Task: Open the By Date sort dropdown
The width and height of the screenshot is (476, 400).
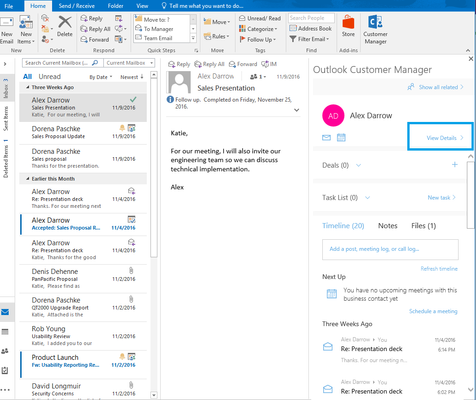Action: point(101,77)
